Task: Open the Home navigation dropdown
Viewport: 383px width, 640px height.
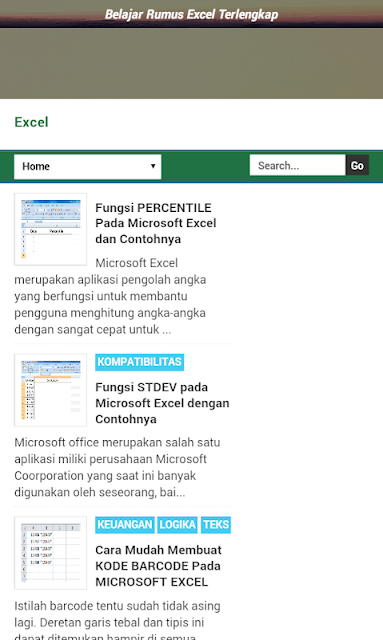Action: click(87, 167)
